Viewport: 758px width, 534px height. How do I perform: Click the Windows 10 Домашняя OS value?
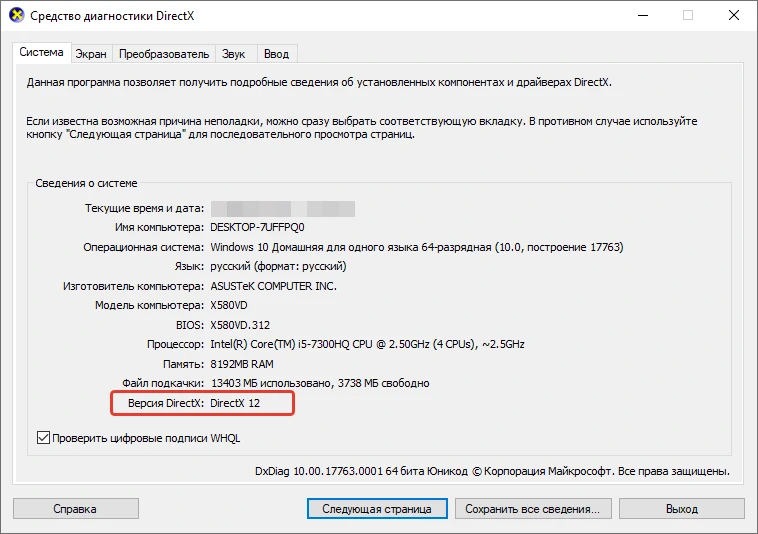click(417, 247)
